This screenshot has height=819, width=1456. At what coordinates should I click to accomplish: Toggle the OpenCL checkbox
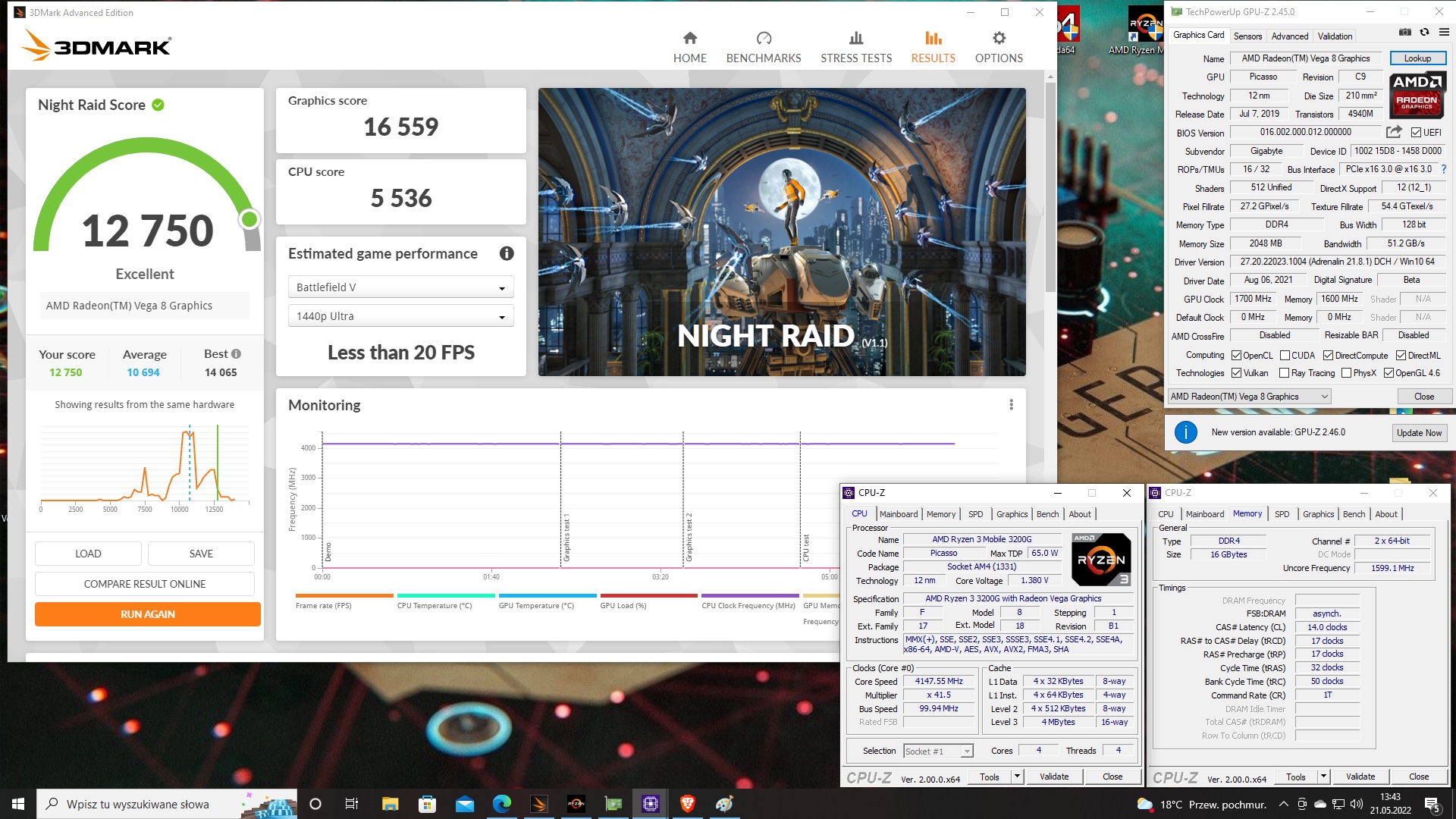point(1236,356)
